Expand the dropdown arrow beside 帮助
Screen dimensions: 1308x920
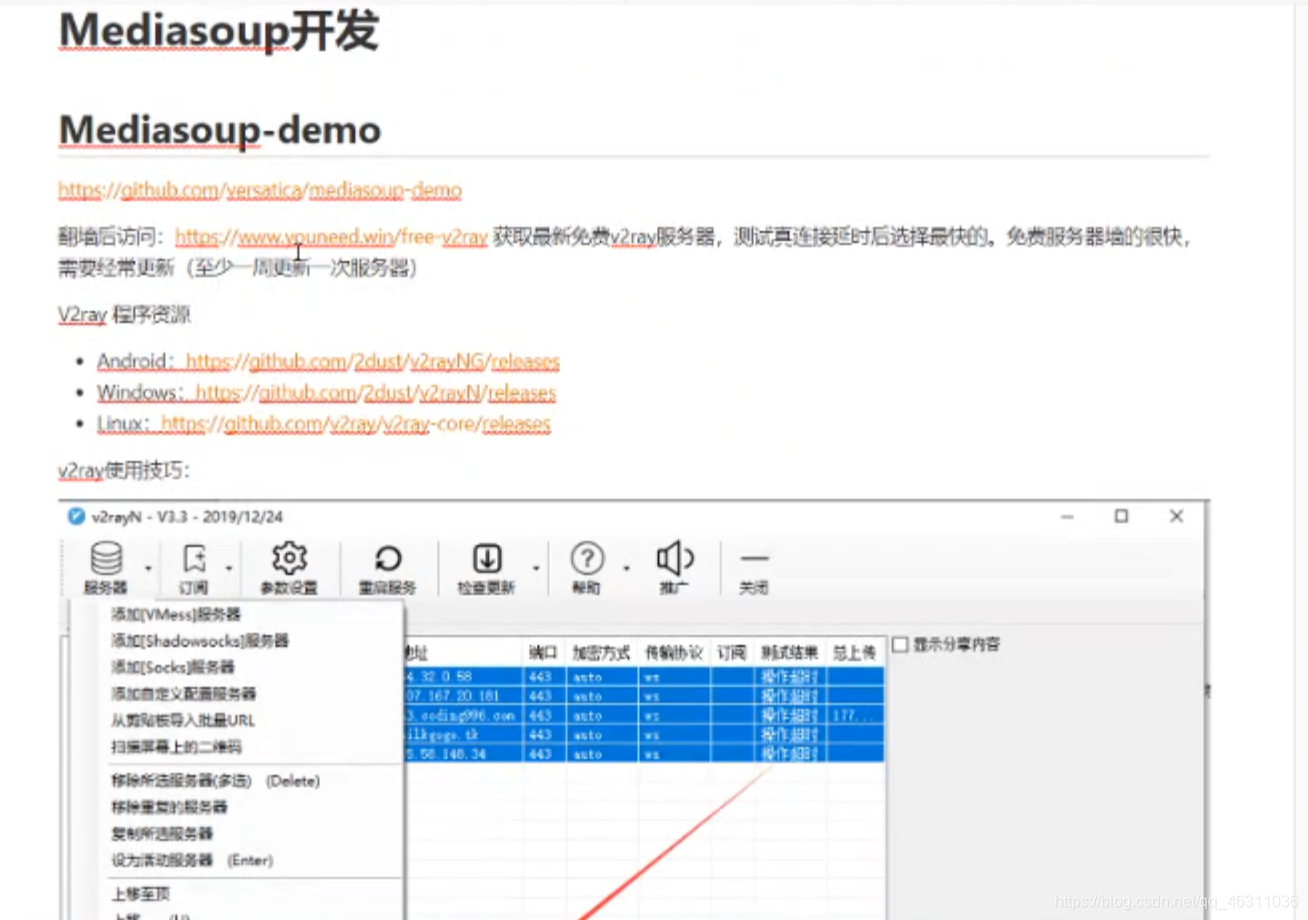[x=626, y=568]
